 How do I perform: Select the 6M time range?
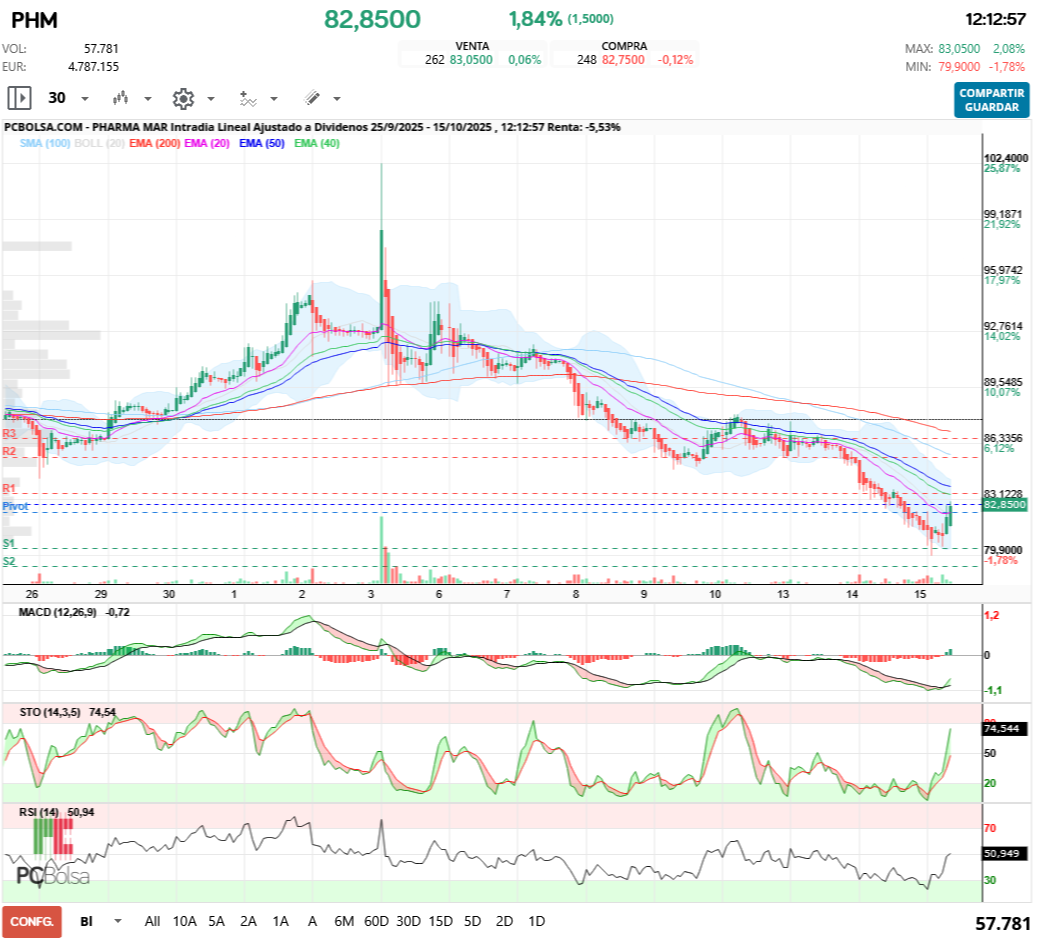pyautogui.click(x=344, y=921)
